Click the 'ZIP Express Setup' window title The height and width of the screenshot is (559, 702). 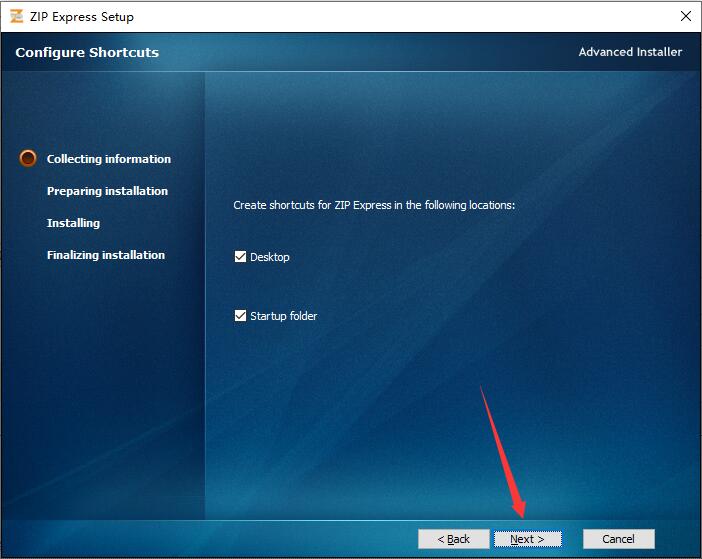pyautogui.click(x=81, y=17)
